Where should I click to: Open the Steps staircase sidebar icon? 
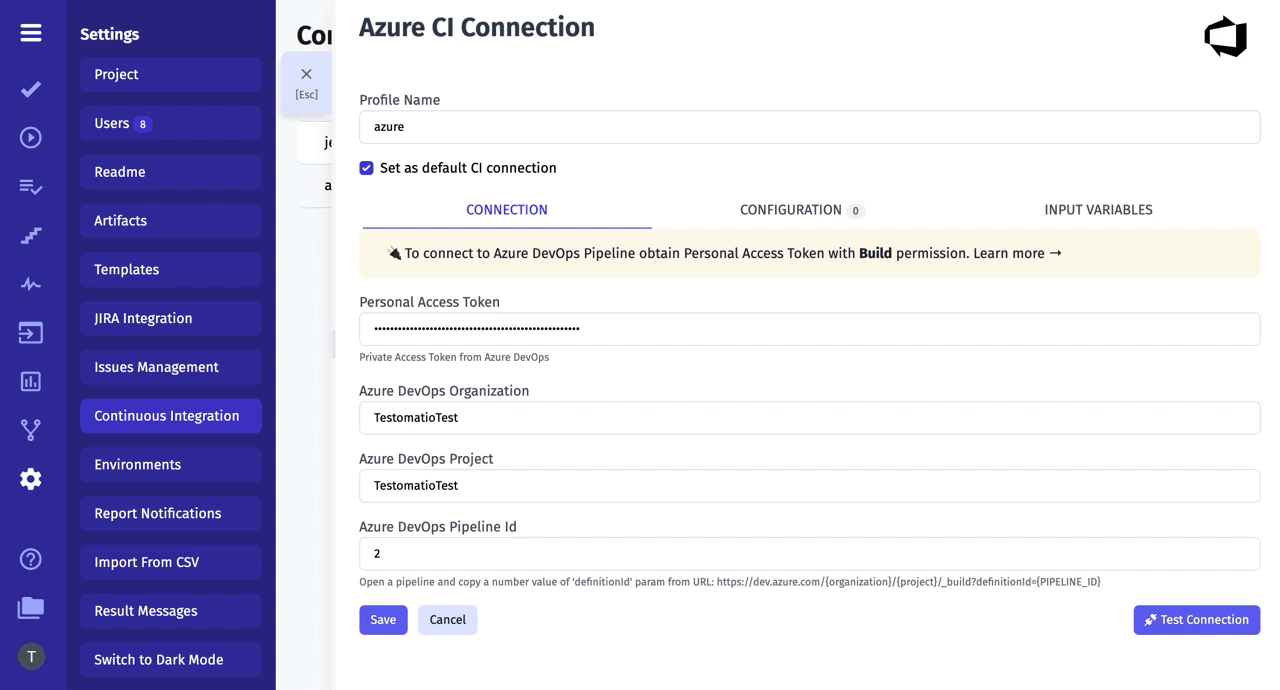pyautogui.click(x=31, y=235)
